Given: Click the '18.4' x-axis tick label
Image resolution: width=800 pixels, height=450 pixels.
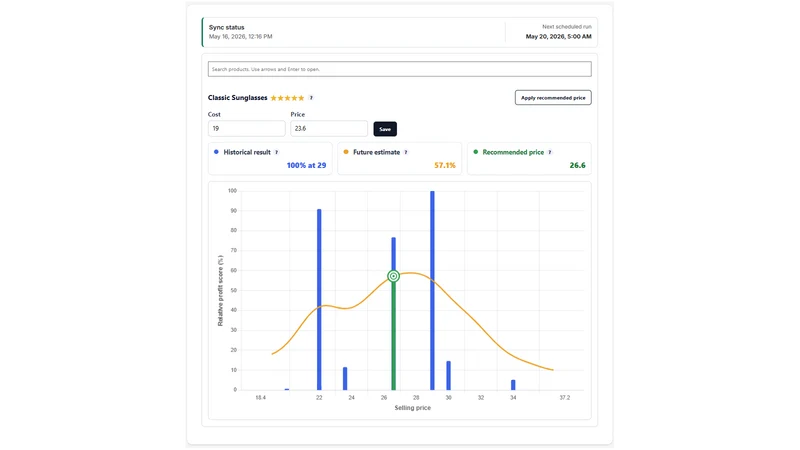Looking at the screenshot, I should [x=261, y=397].
